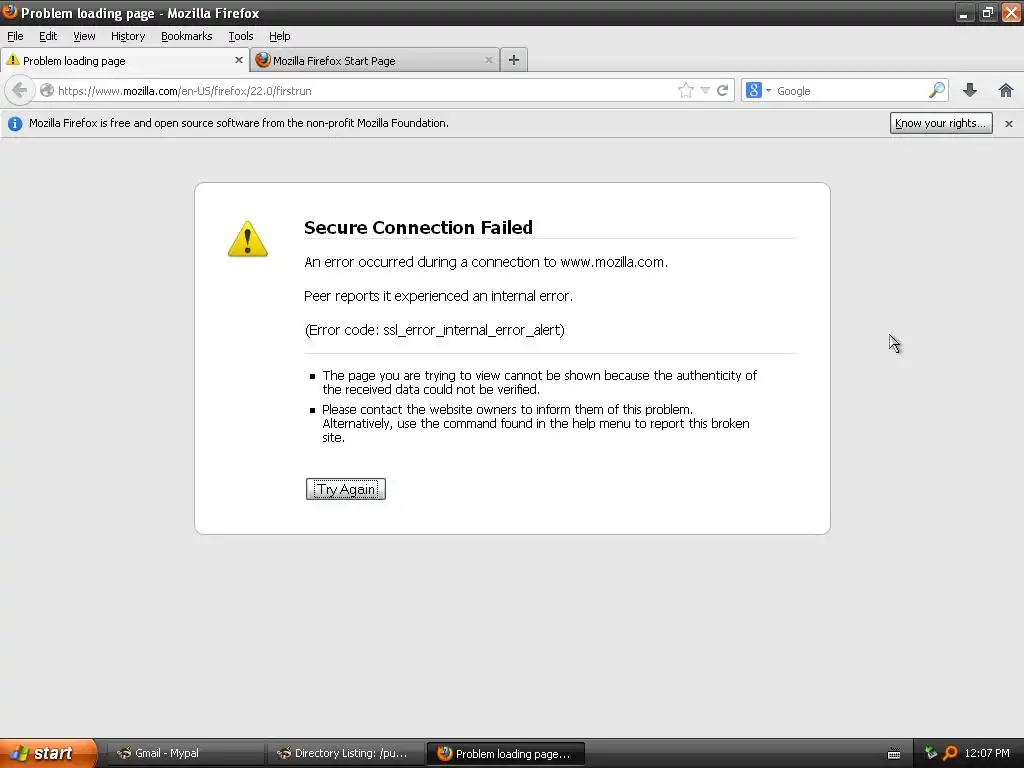The height and width of the screenshot is (768, 1024).
Task: Close the Problem loading page tab
Action: [x=238, y=60]
